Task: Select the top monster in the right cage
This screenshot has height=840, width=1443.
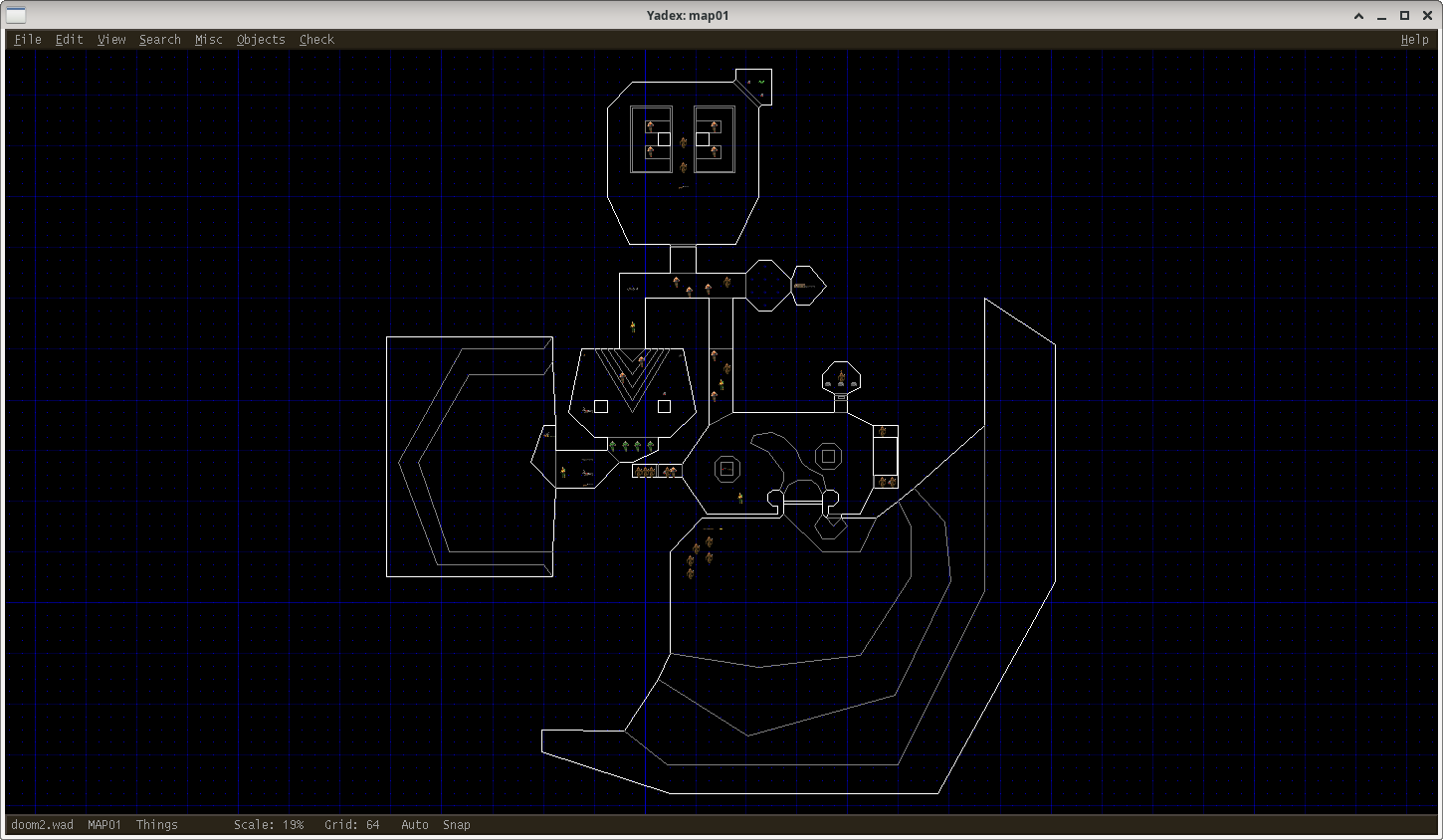Action: [x=715, y=126]
